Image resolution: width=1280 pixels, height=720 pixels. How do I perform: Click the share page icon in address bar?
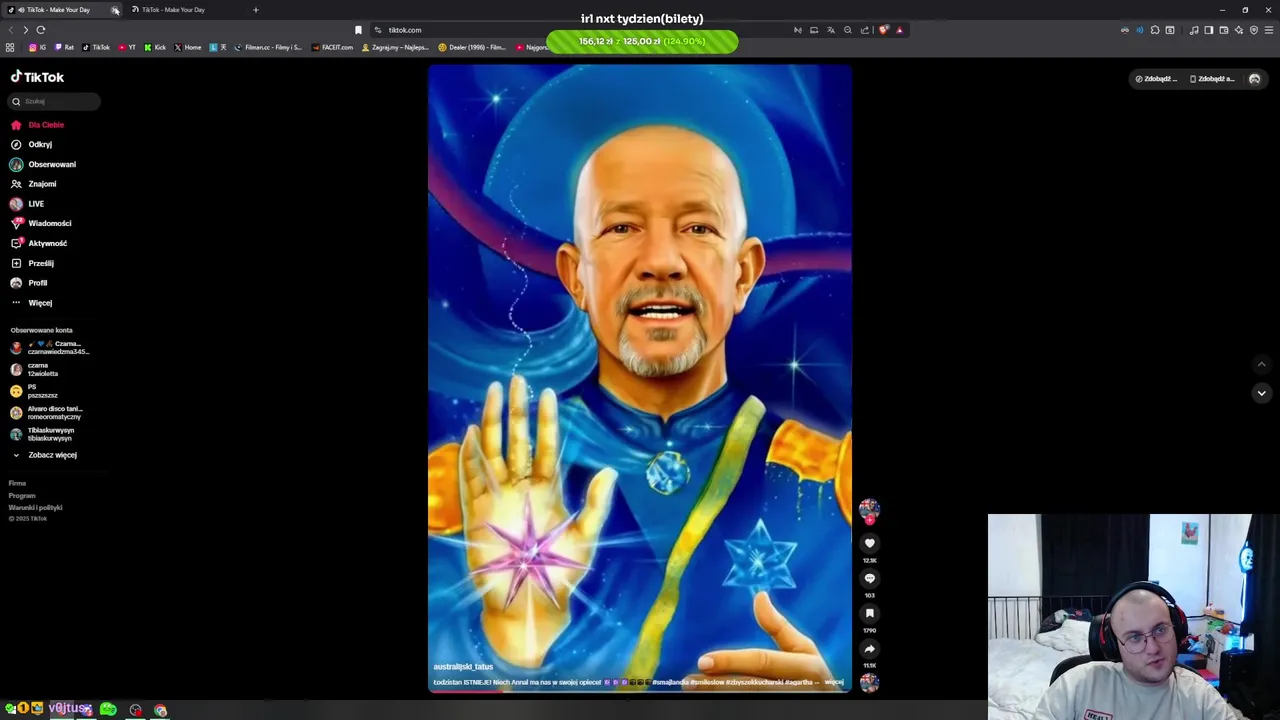pyautogui.click(x=865, y=30)
